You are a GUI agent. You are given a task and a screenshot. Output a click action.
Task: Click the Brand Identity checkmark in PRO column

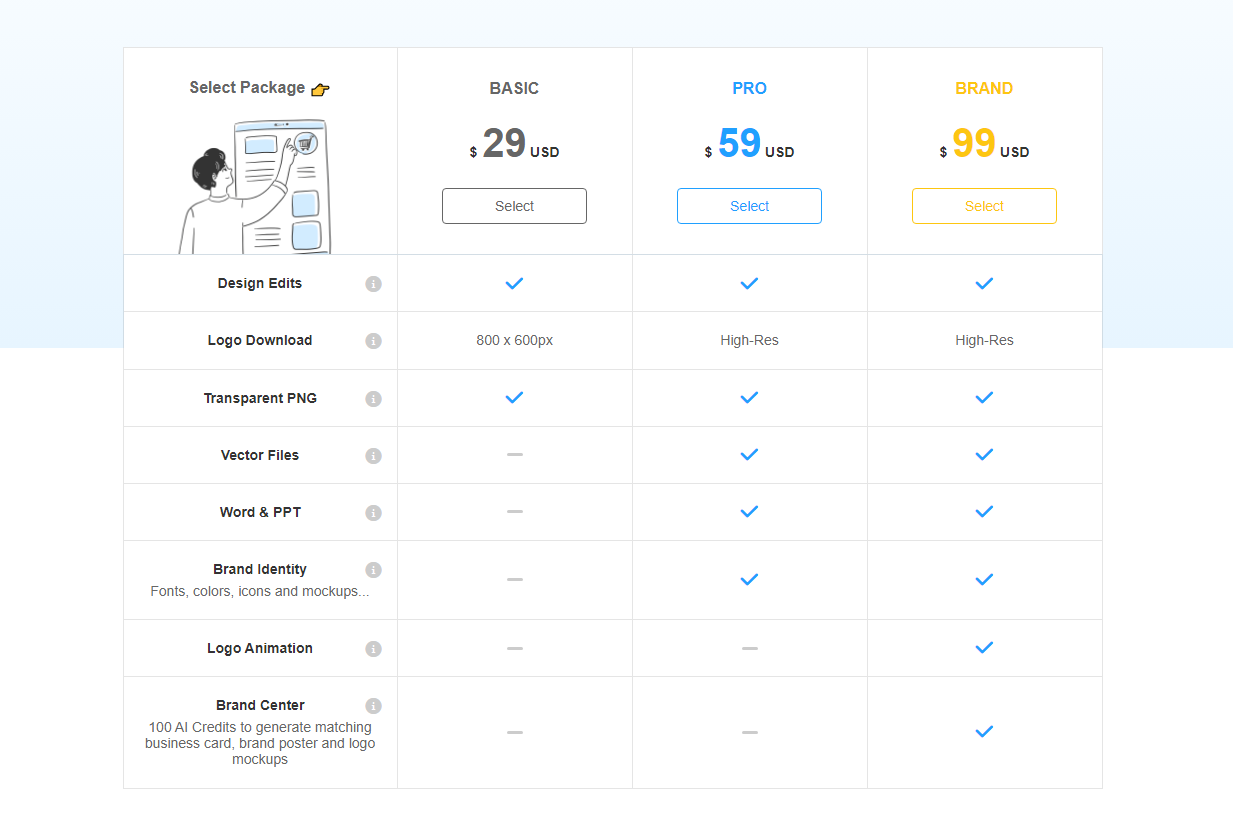(x=749, y=580)
